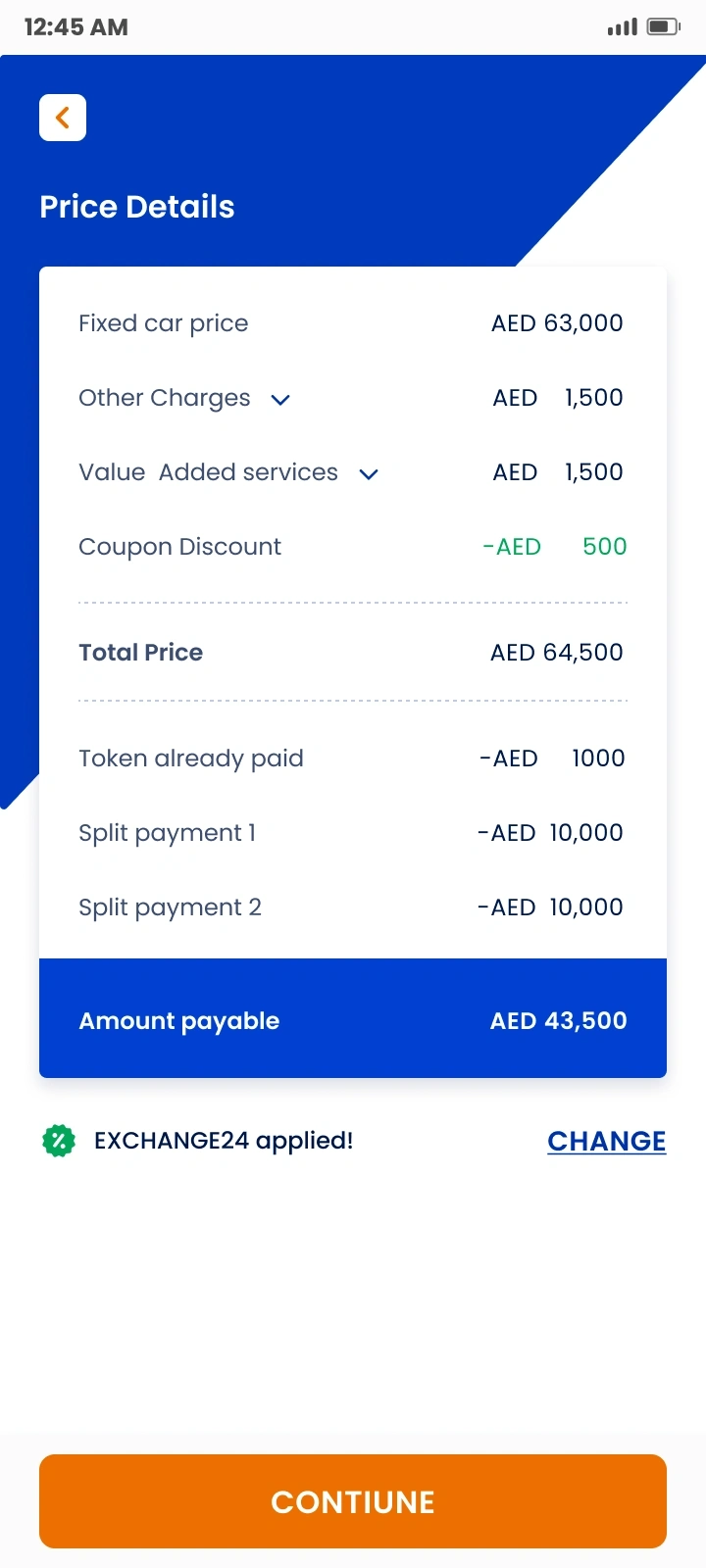Click the green coupon badge icon

pos(59,1141)
